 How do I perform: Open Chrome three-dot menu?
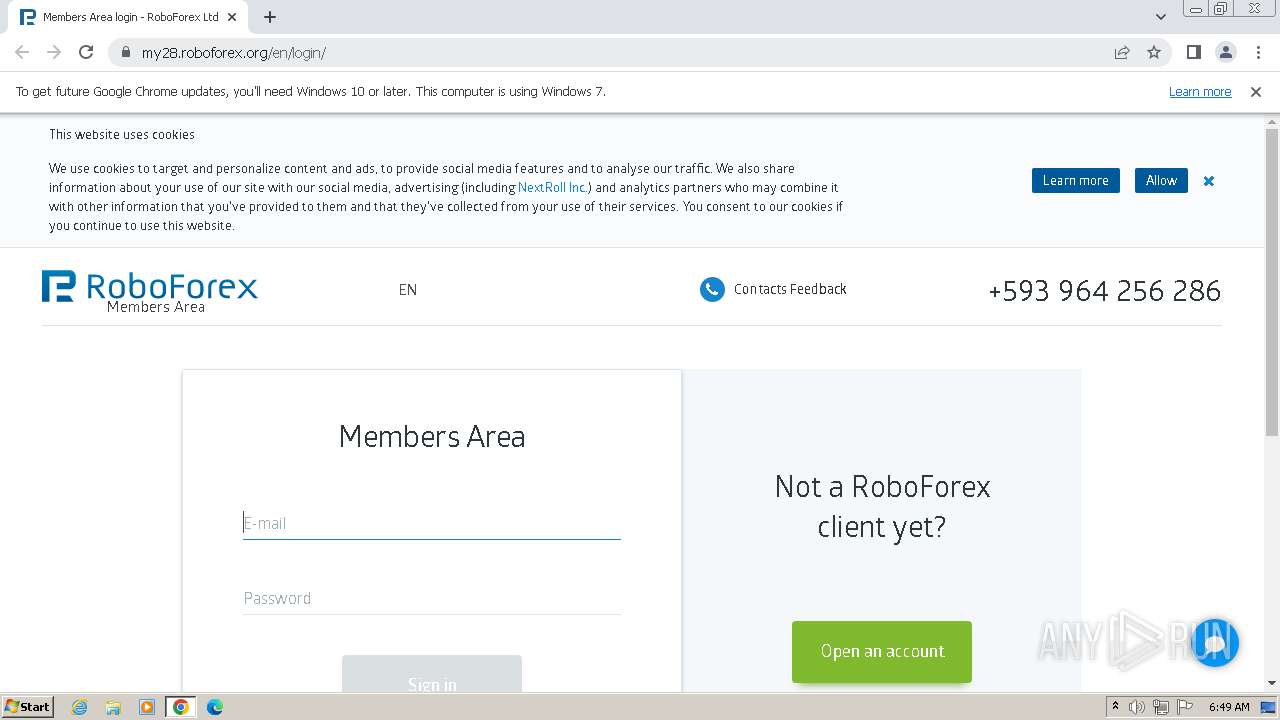tap(1257, 52)
